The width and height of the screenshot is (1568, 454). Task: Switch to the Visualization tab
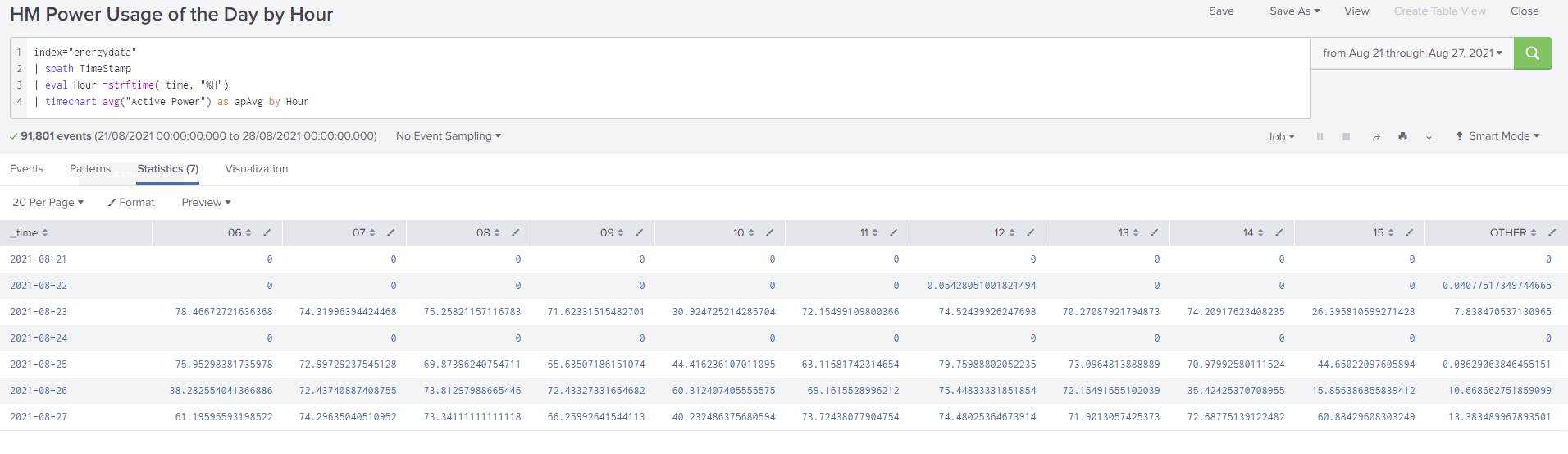[256, 169]
